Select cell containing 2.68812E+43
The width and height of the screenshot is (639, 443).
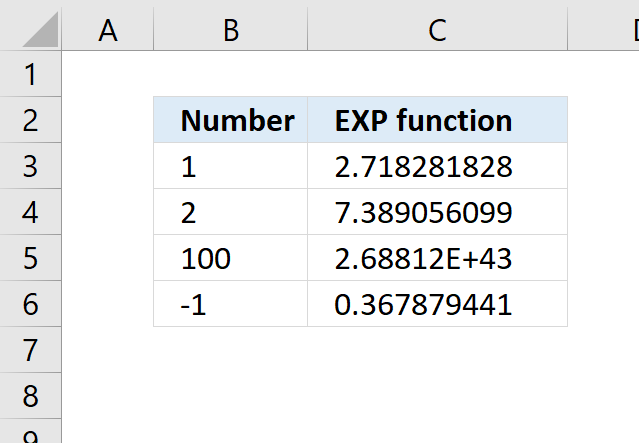click(x=437, y=258)
